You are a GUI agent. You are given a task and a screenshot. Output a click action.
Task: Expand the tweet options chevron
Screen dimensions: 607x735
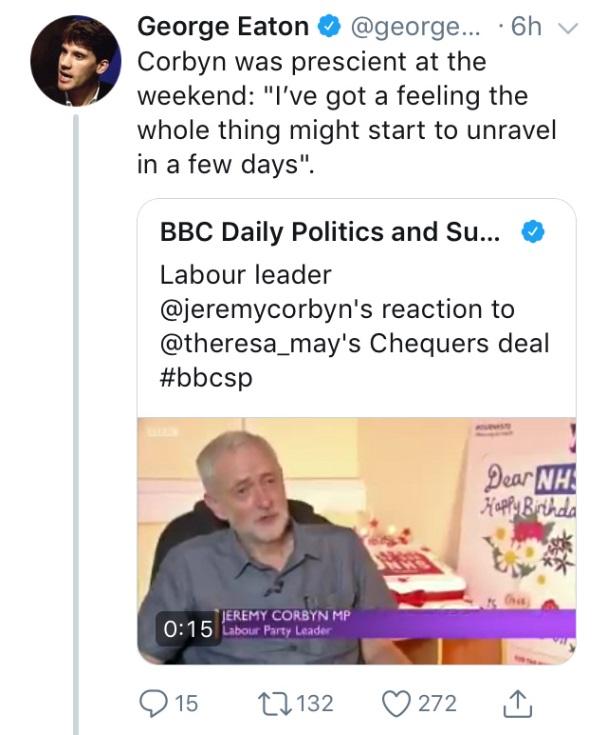click(x=568, y=27)
